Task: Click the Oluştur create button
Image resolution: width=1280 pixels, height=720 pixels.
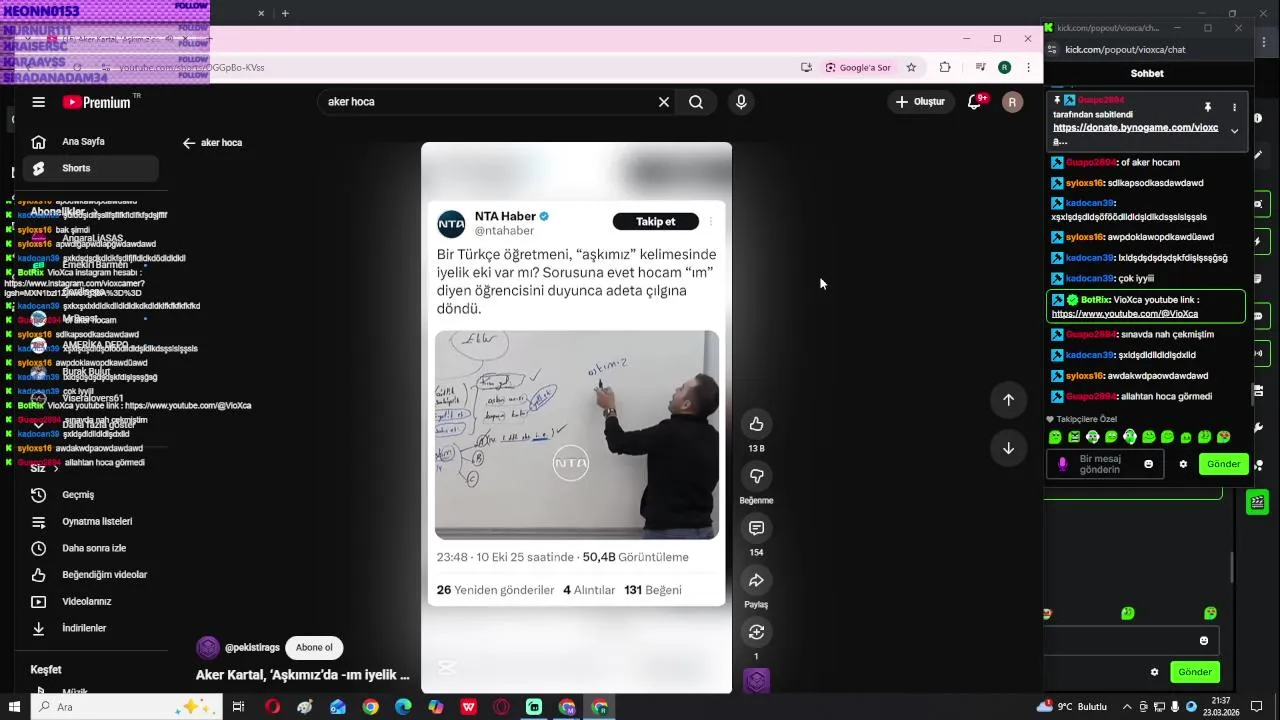Action: tap(920, 102)
